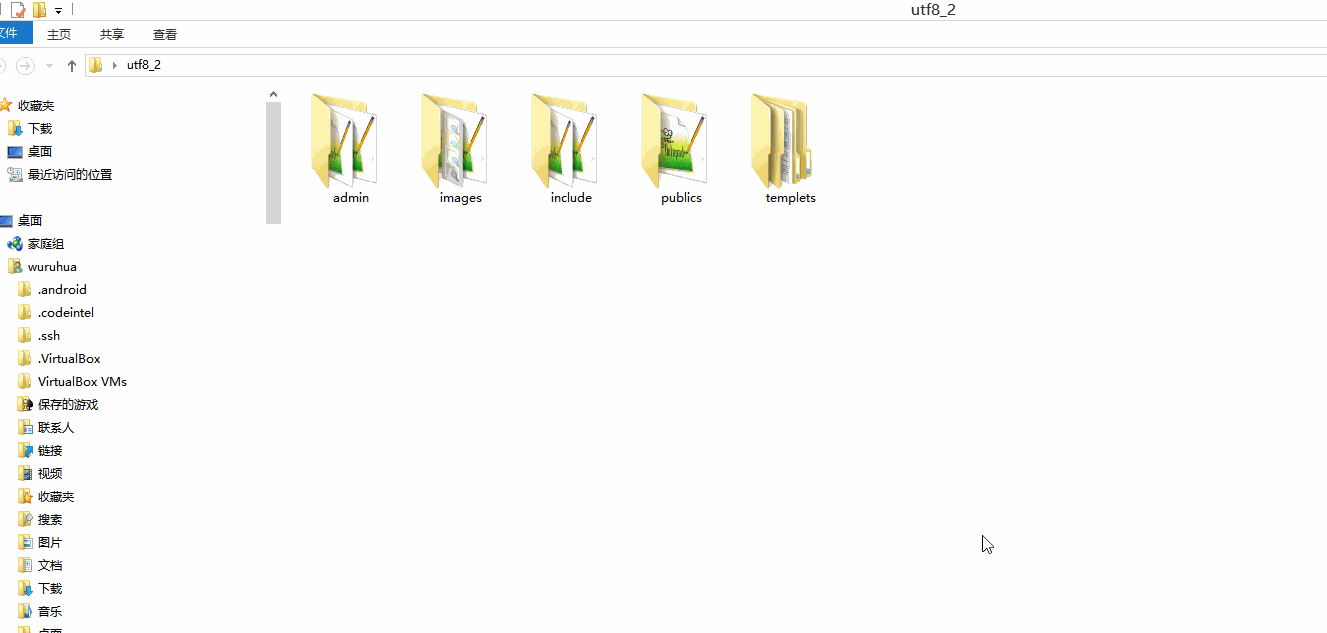The width and height of the screenshot is (1327, 633).
Task: Open 图片 folder in tree
Action: tap(50, 542)
